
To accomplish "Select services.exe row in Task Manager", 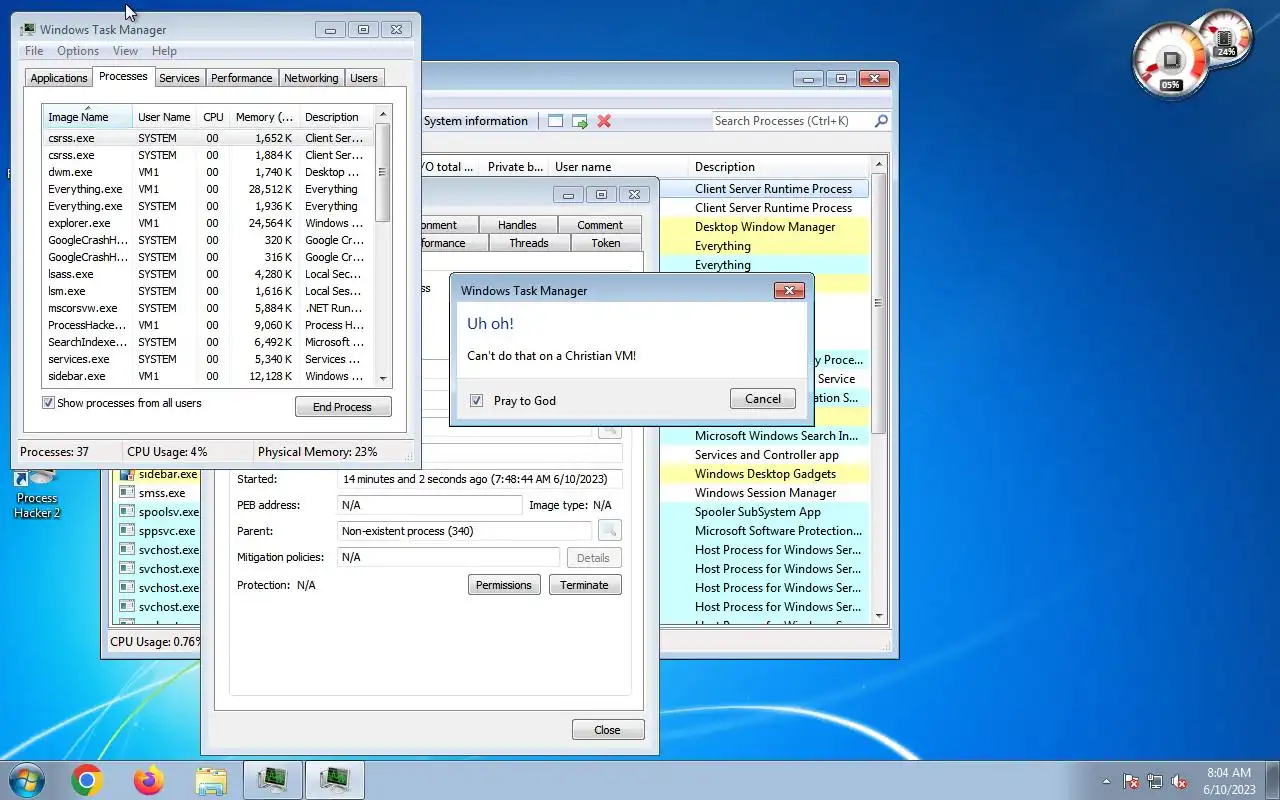I will [208, 359].
